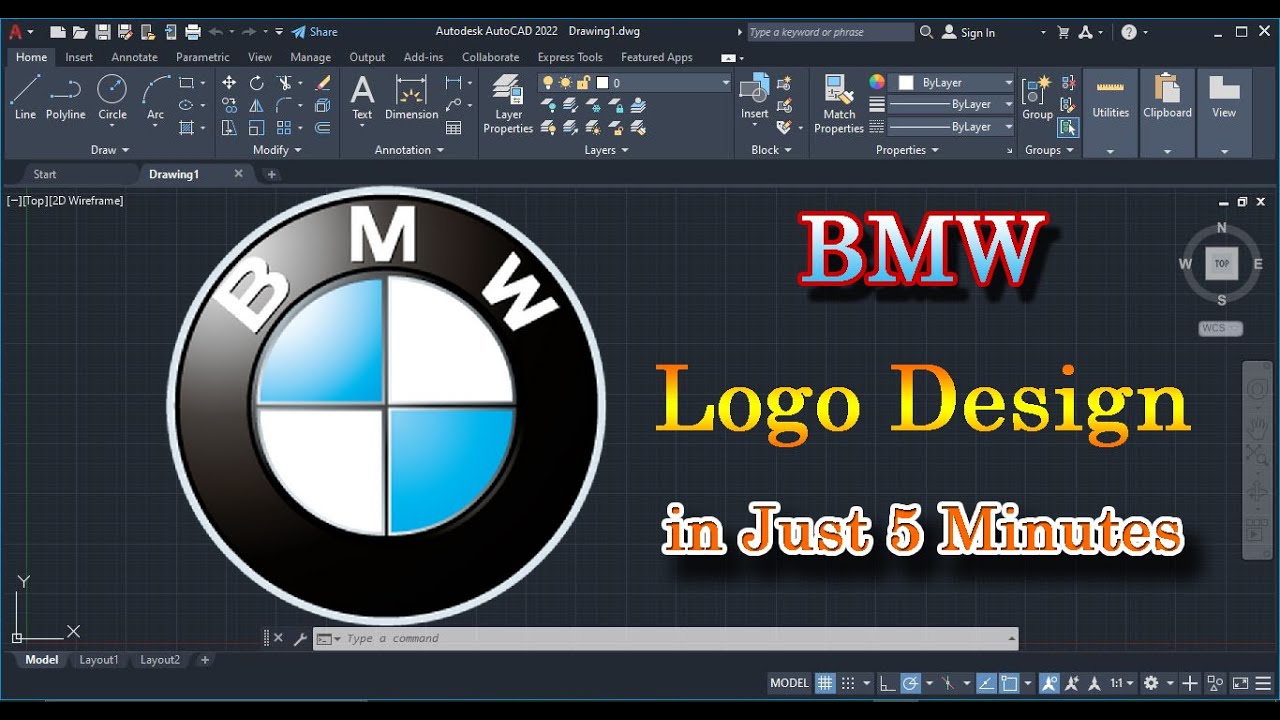Add a new drawing tab with plus
This screenshot has height=720, width=1280.
pos(271,174)
